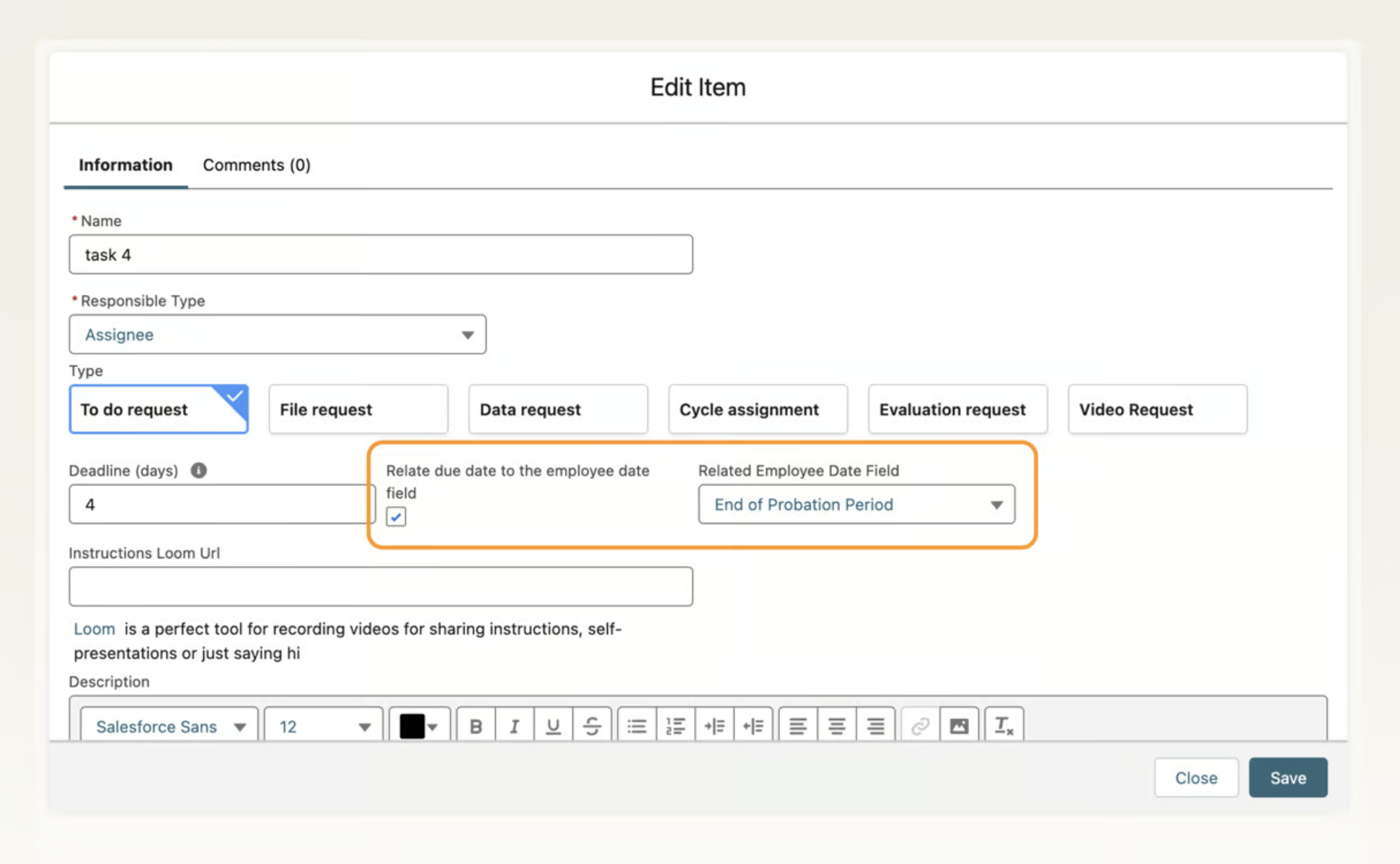Underline text using the description editor
1400x864 pixels.
tap(553, 726)
